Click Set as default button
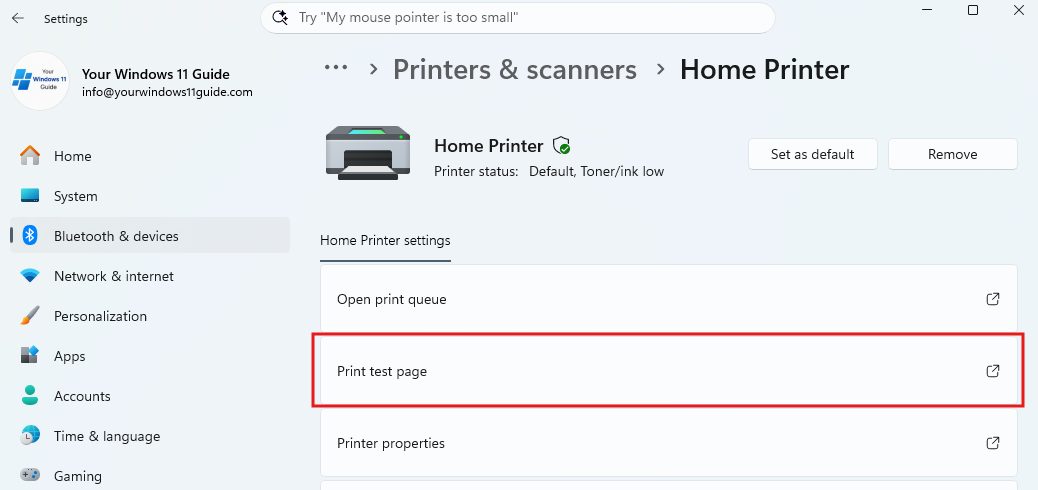 pyautogui.click(x=812, y=154)
